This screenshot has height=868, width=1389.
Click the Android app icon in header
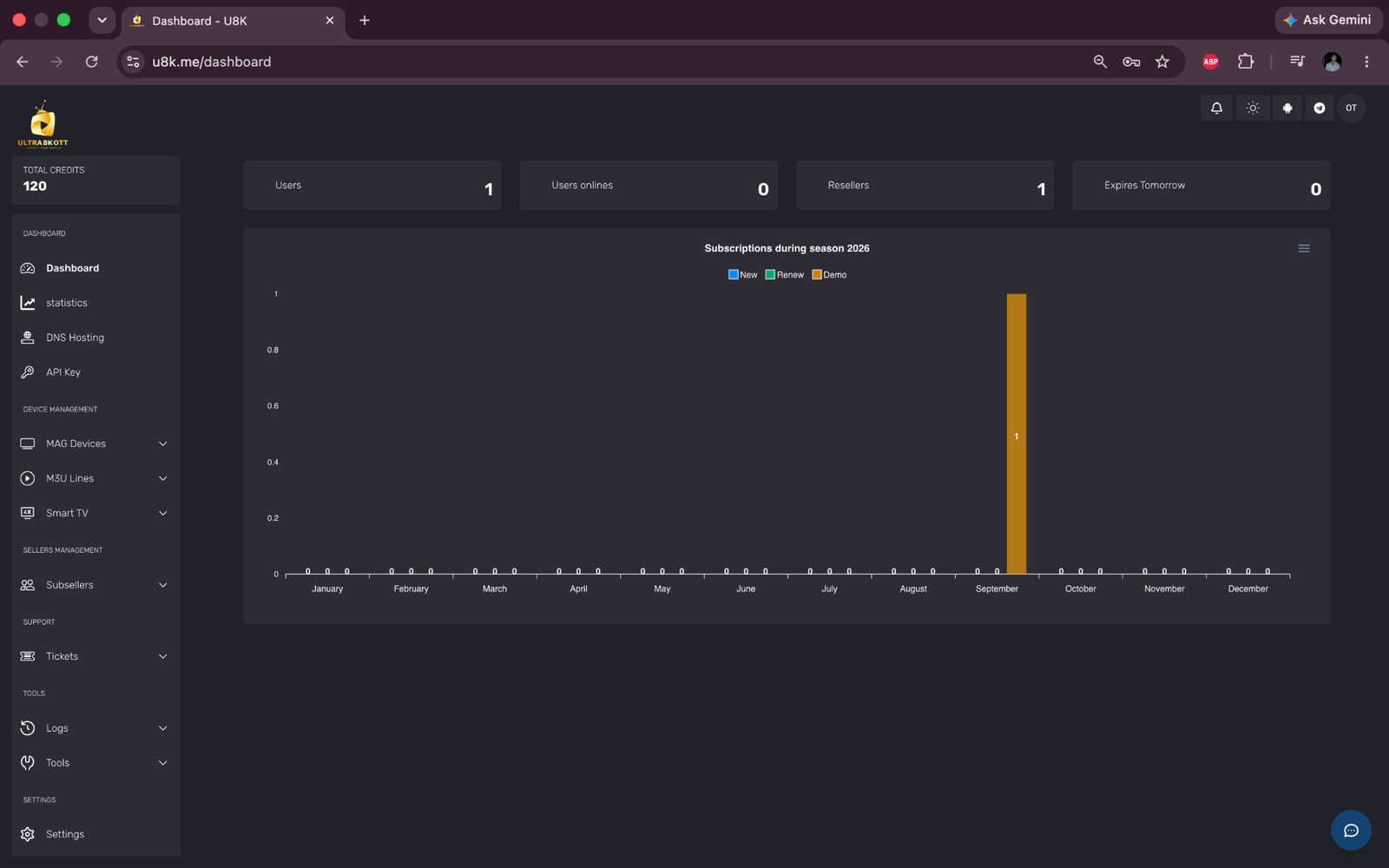click(1287, 108)
